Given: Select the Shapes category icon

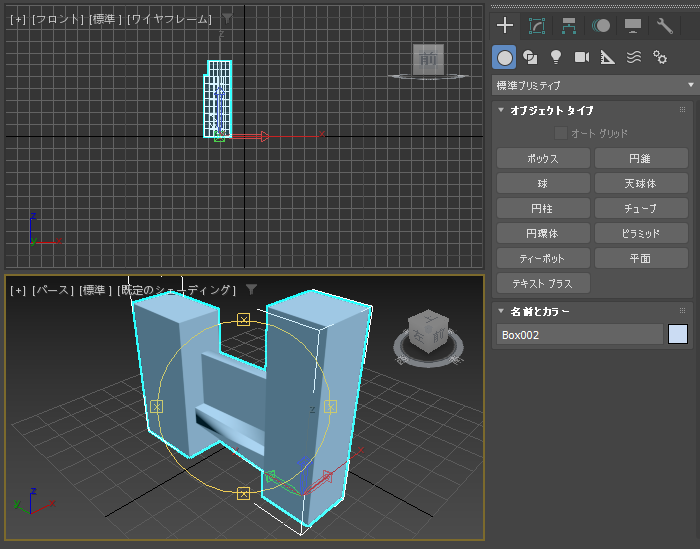Looking at the screenshot, I should coord(530,57).
